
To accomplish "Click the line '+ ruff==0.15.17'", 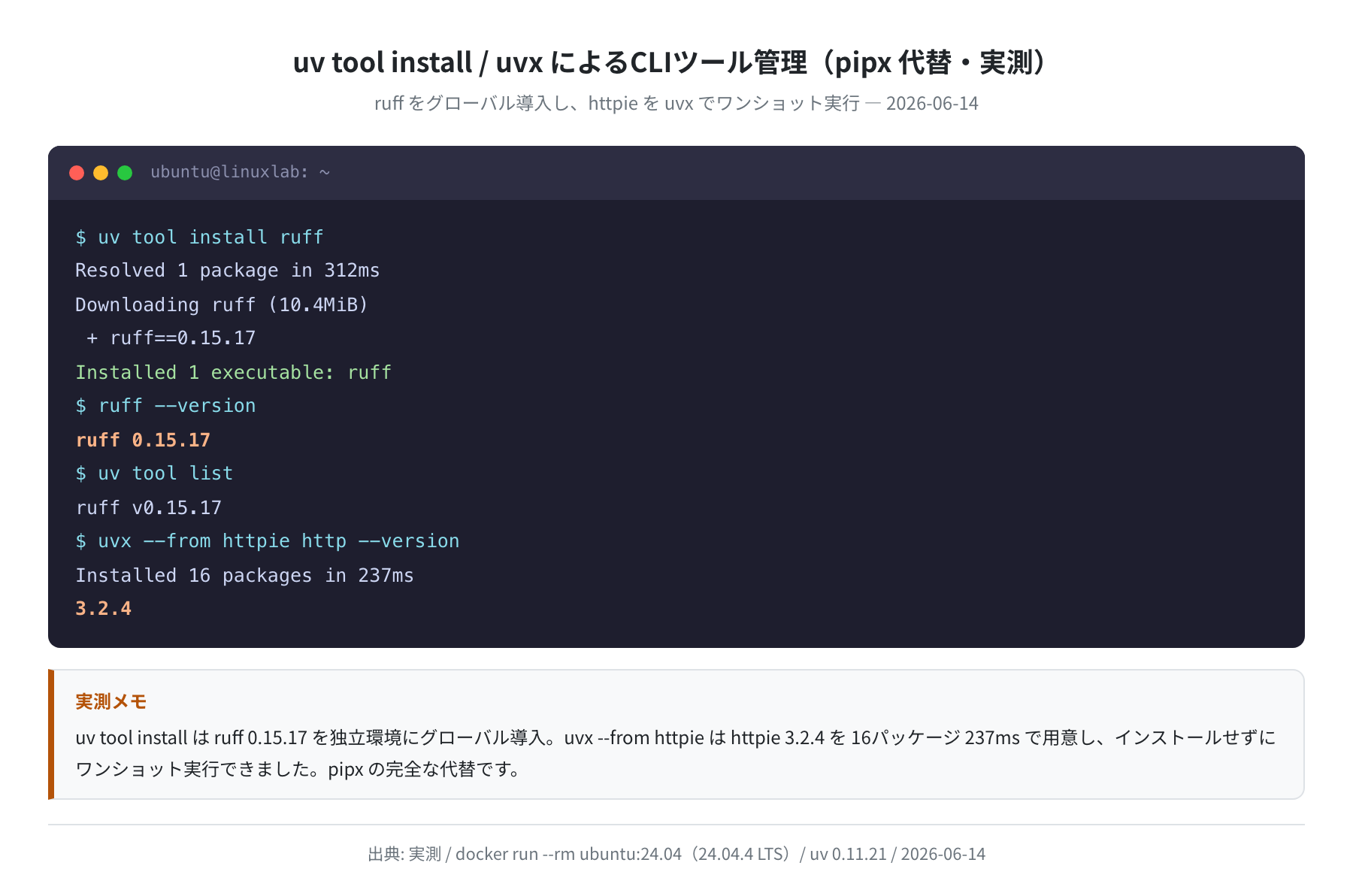I will coord(171,338).
